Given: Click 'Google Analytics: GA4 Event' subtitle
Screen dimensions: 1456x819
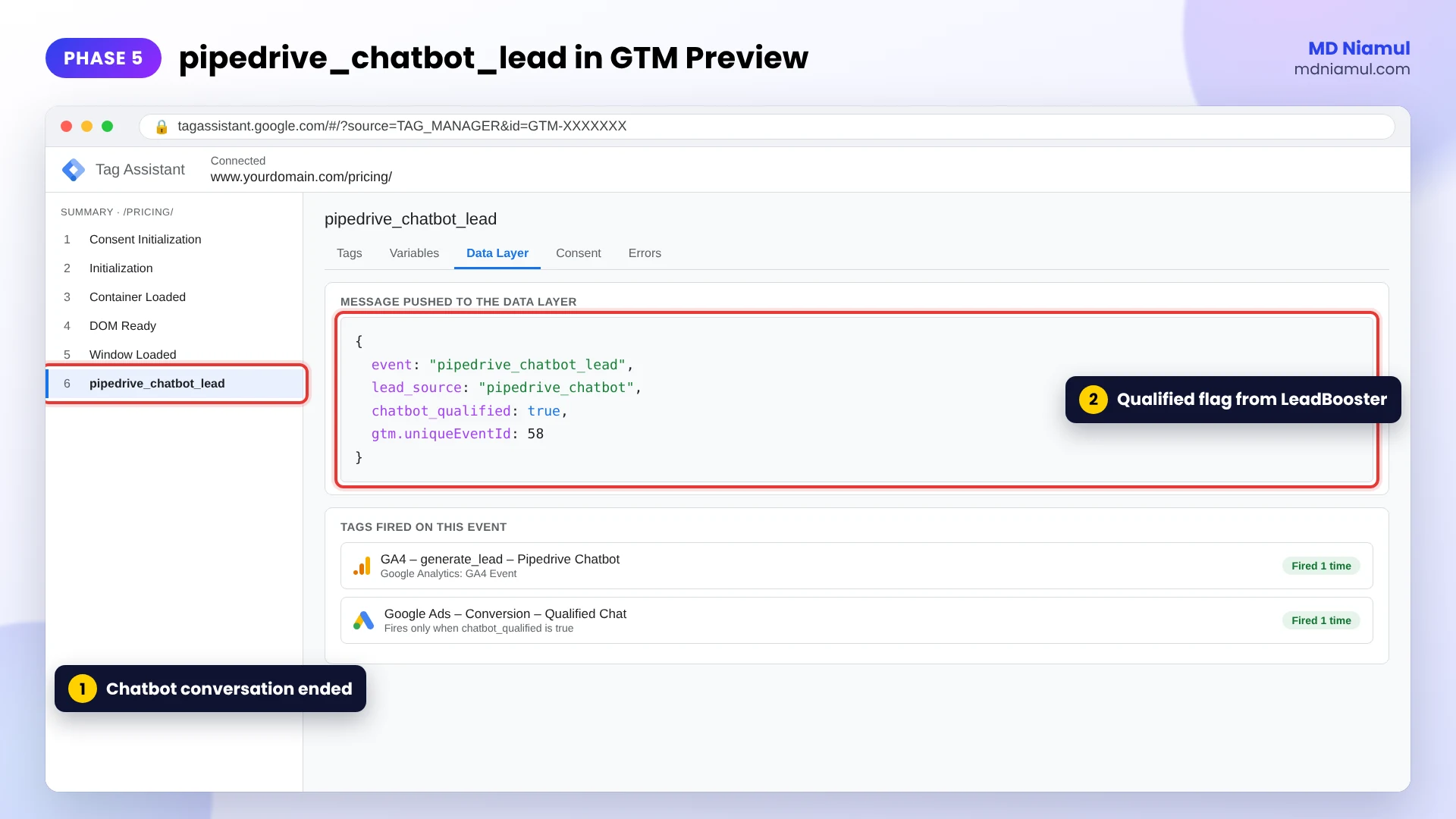Looking at the screenshot, I should pos(448,574).
